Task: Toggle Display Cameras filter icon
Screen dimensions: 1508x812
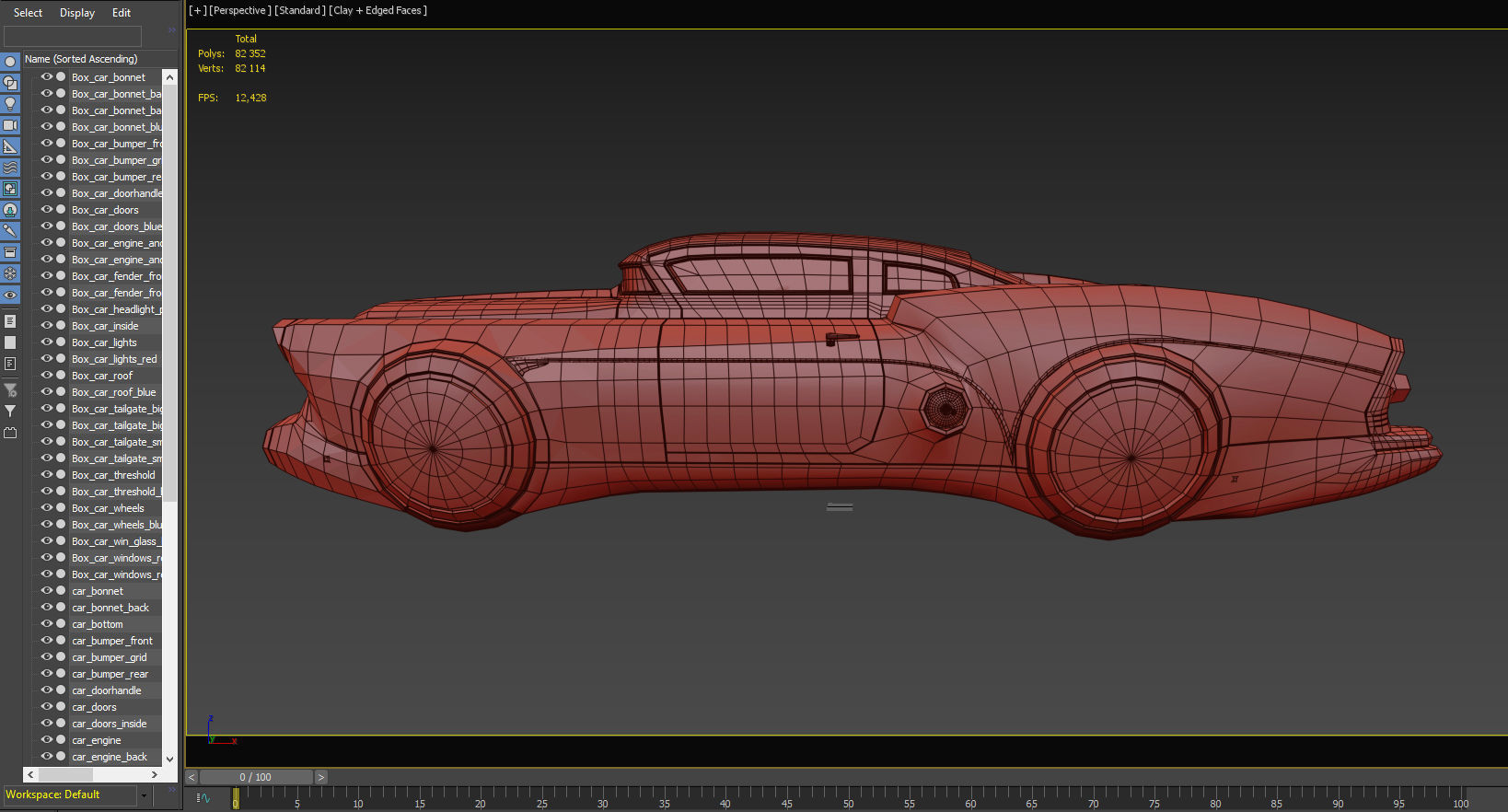Action: [x=10, y=125]
